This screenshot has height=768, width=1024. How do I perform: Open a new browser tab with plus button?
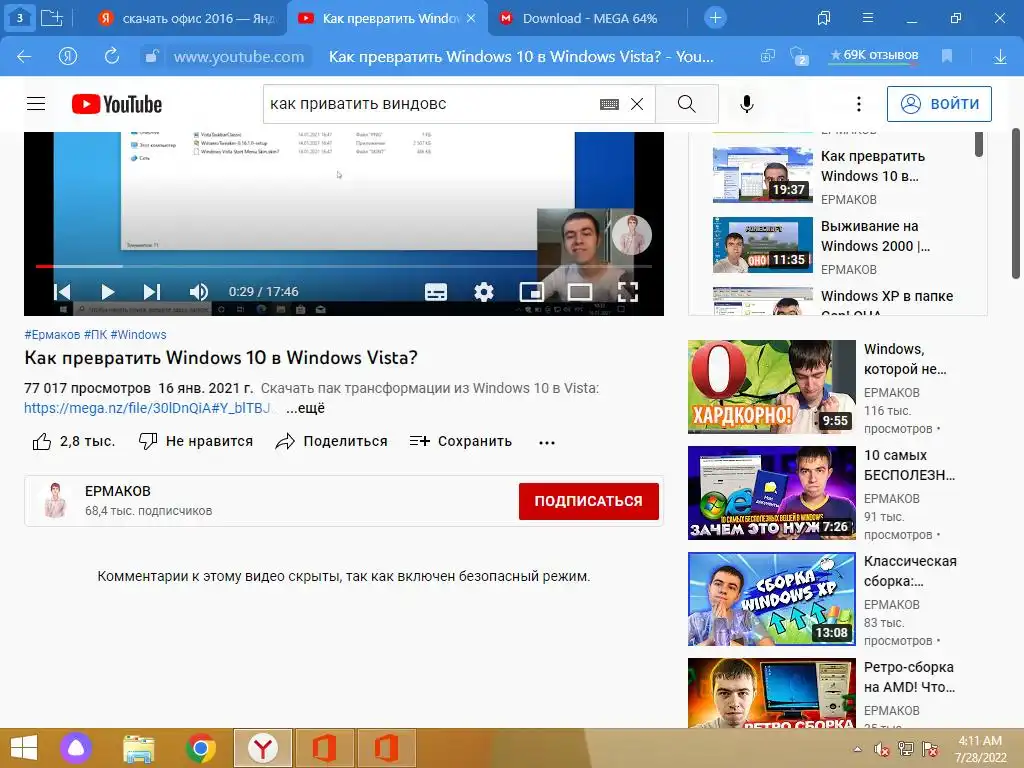click(x=715, y=18)
